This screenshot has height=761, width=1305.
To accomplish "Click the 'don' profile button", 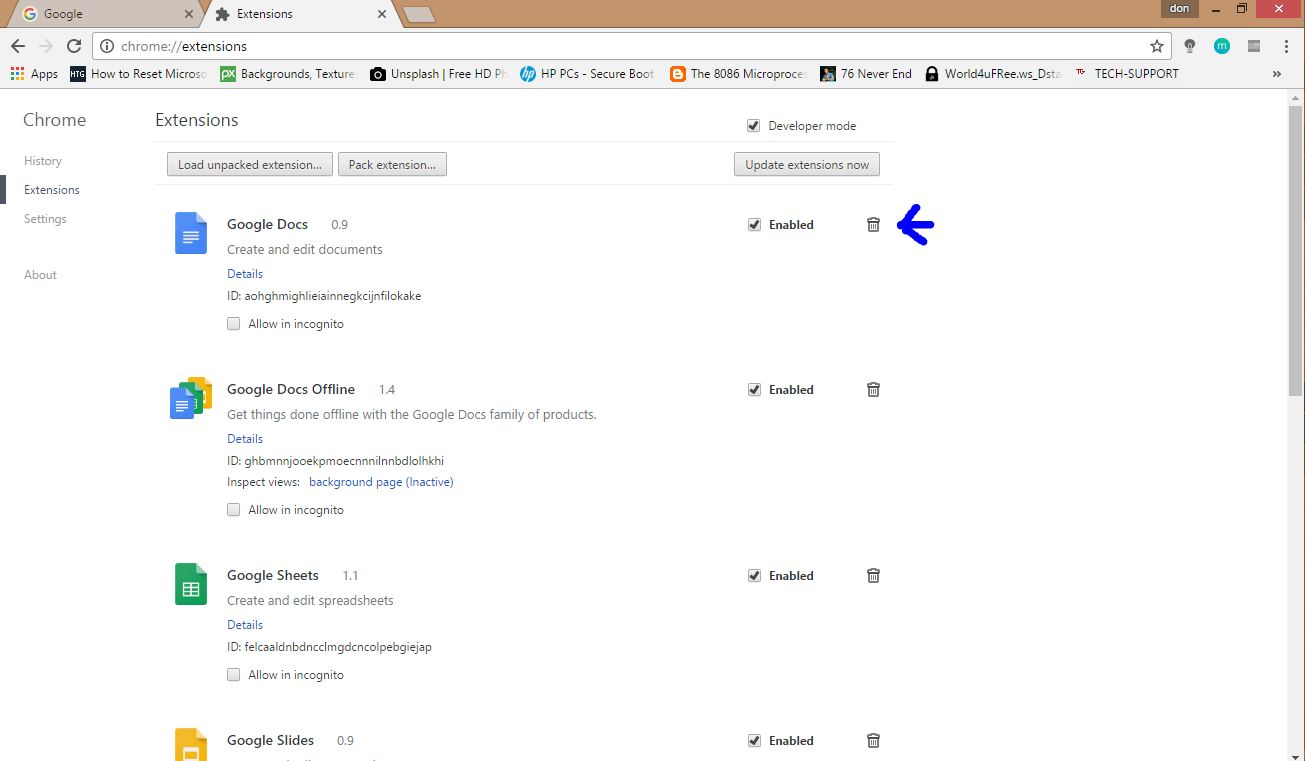I will (1180, 9).
